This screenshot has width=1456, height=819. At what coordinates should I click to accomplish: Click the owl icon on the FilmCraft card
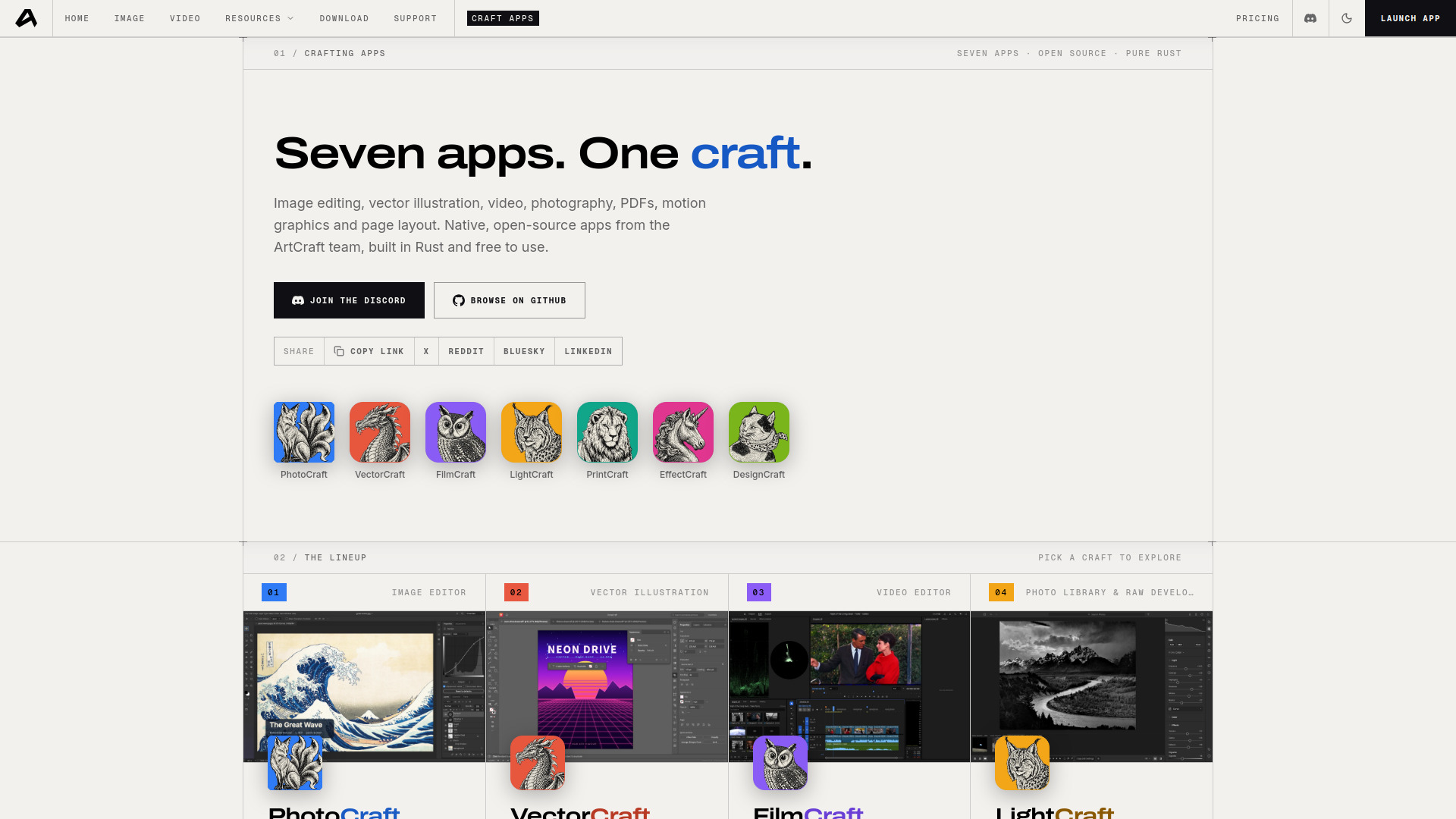point(780,763)
